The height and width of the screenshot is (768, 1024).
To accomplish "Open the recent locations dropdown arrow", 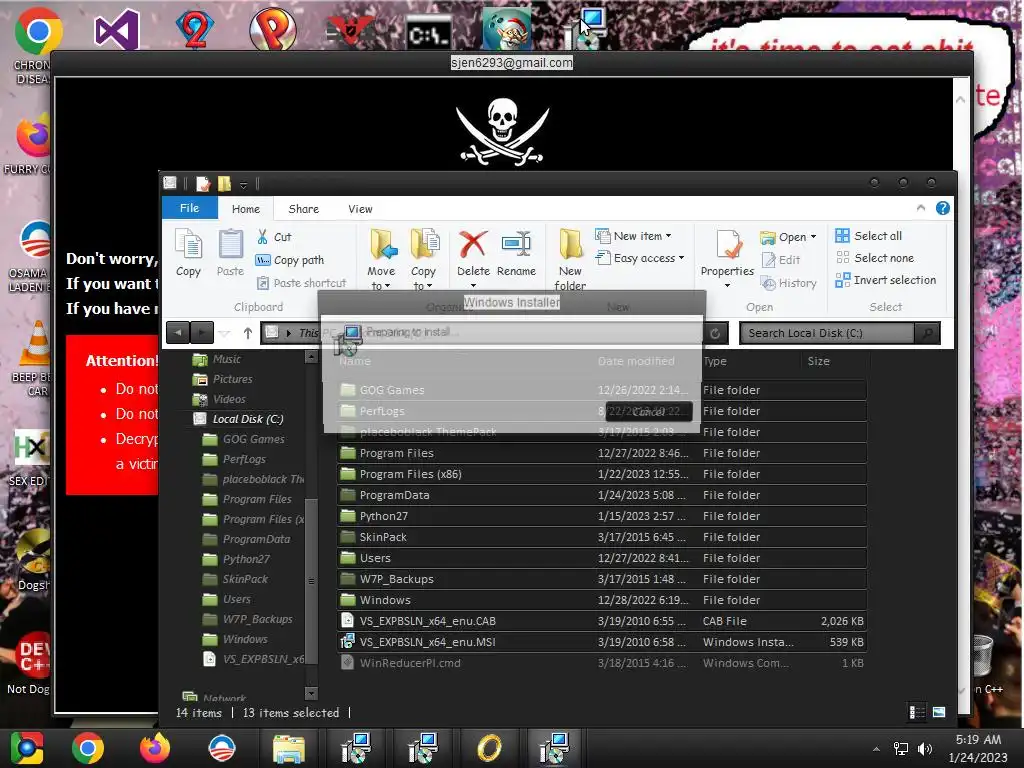I will tap(224, 334).
